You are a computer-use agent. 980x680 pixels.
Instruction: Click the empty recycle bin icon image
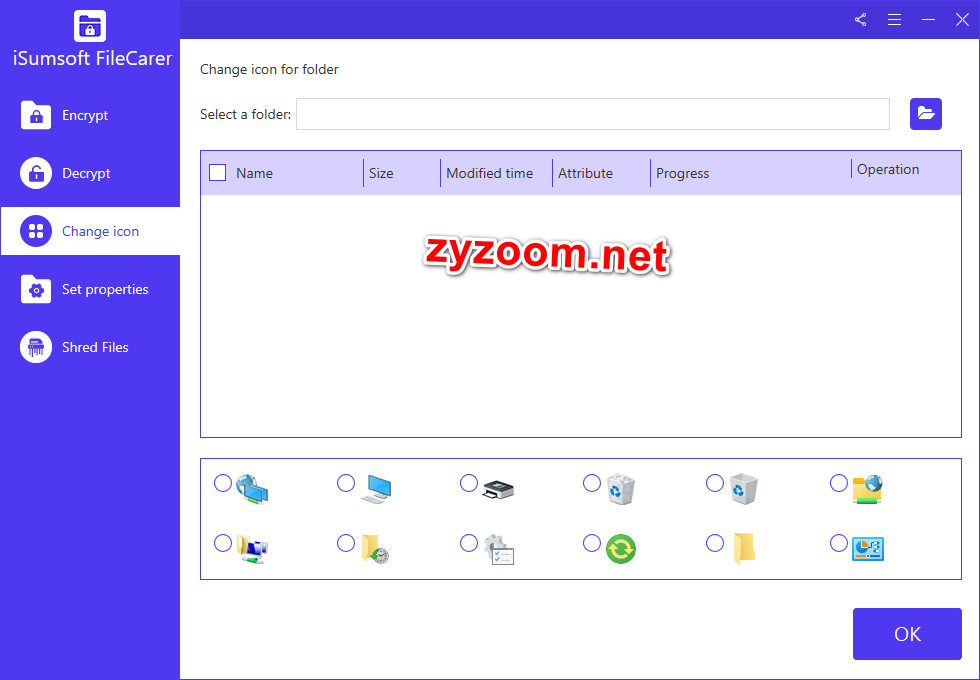(x=744, y=489)
